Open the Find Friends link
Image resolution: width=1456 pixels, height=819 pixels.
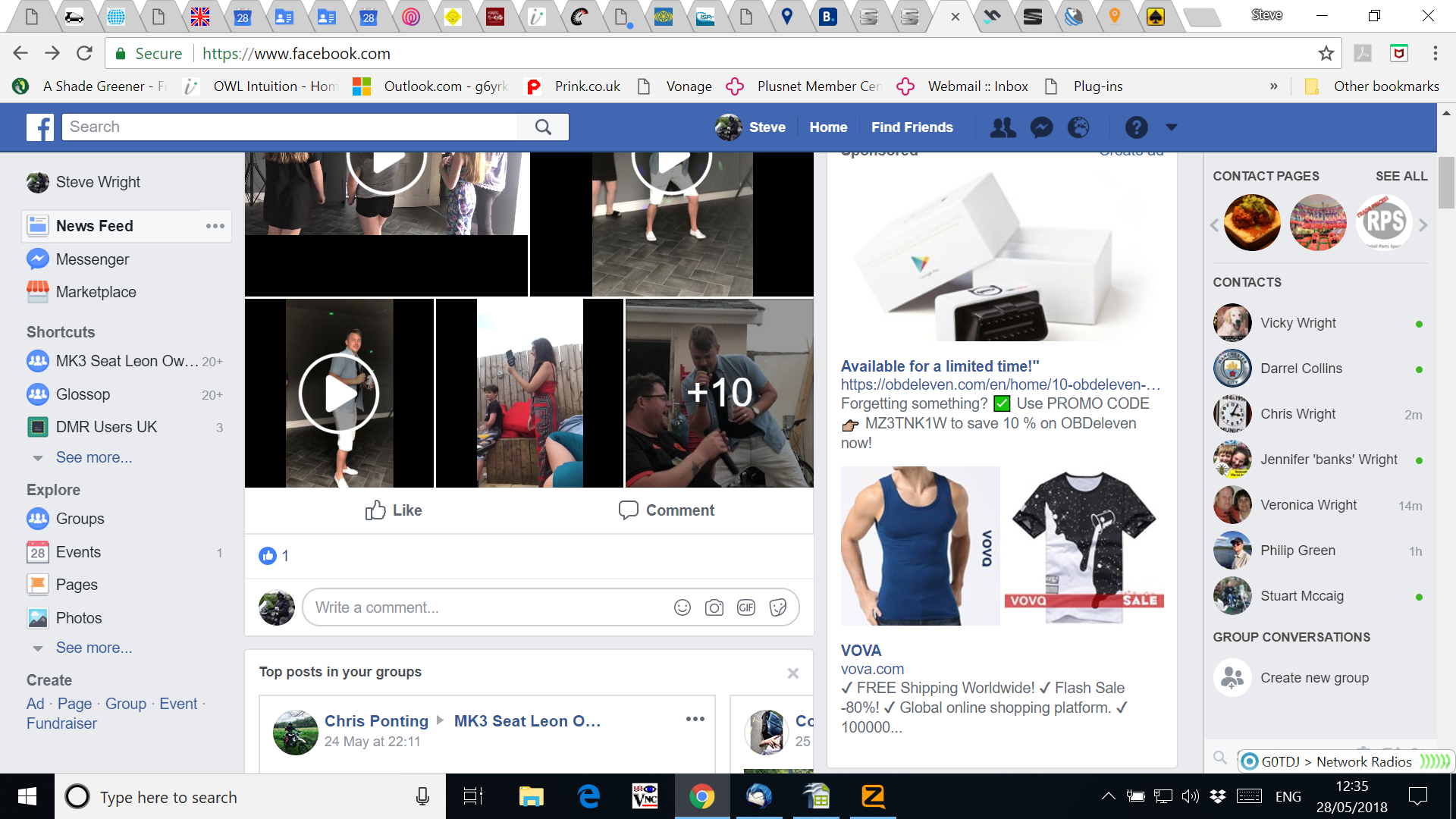(x=912, y=127)
